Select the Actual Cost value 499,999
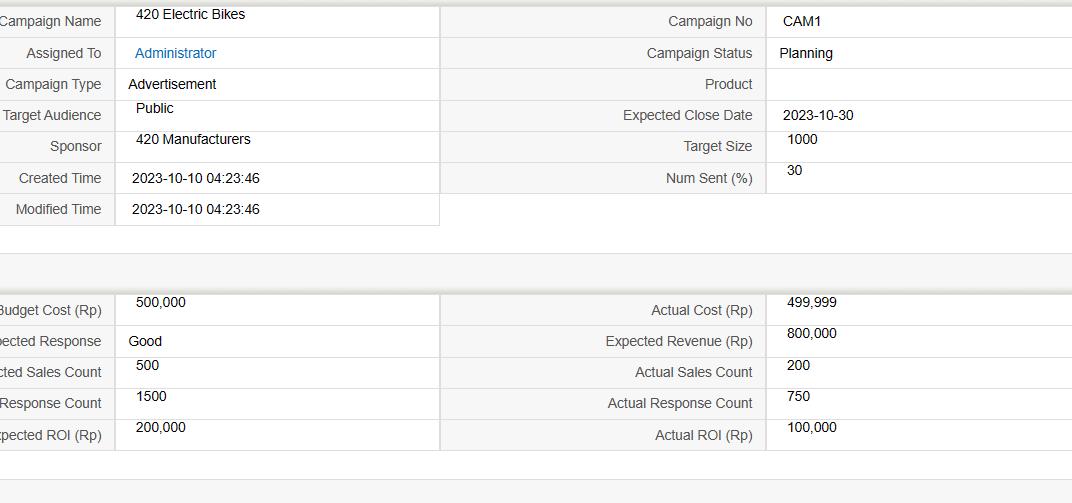This screenshot has width=1072, height=503. pos(812,302)
